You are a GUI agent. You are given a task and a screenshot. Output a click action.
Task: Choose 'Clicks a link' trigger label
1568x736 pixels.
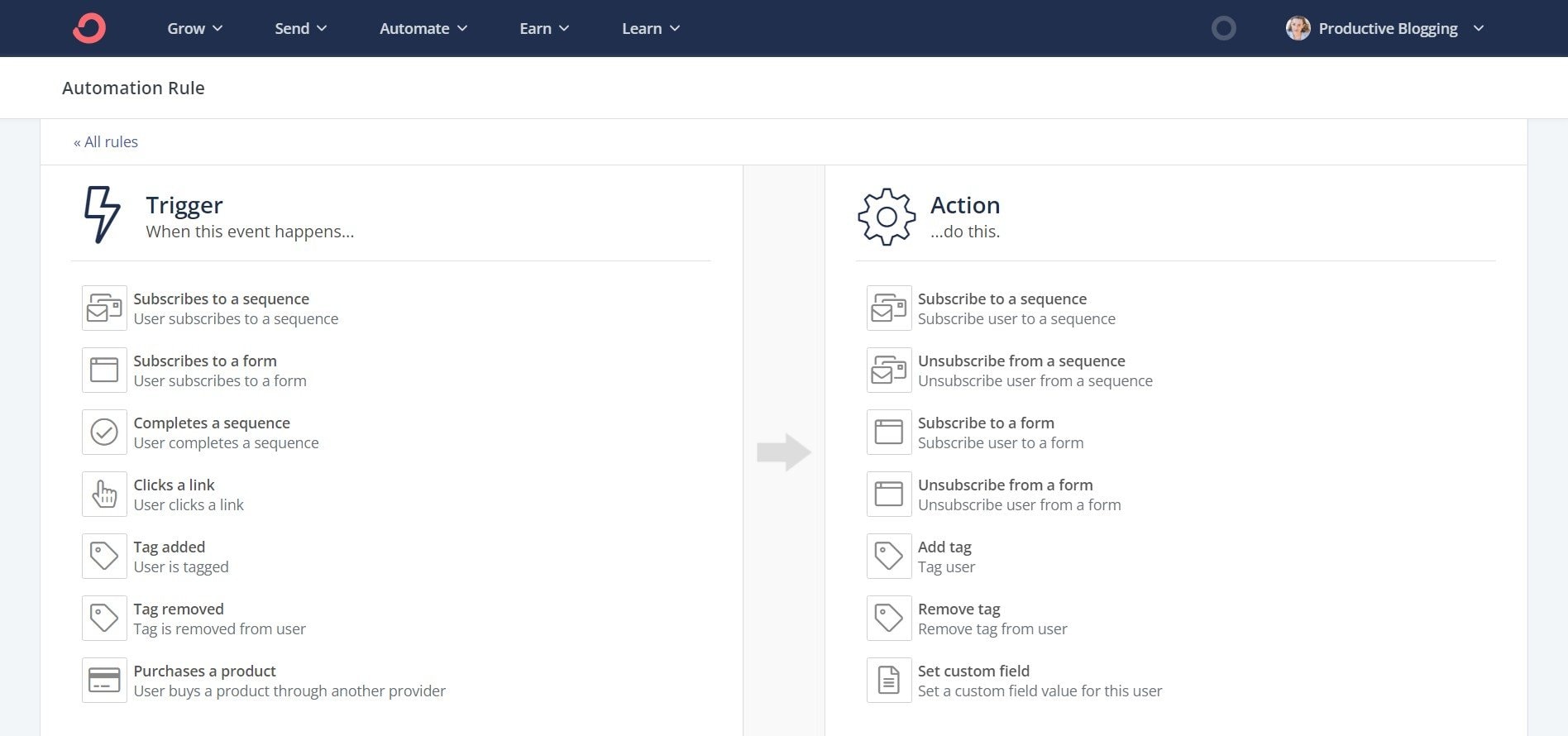pyautogui.click(x=174, y=485)
